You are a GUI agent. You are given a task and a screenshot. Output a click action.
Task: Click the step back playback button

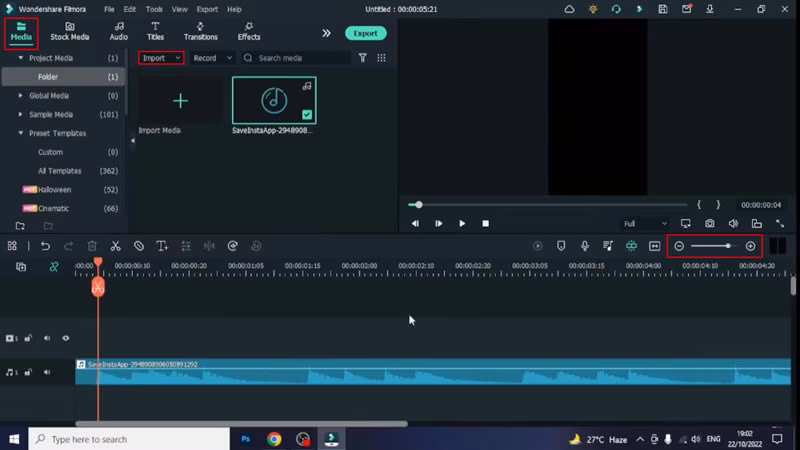415,223
